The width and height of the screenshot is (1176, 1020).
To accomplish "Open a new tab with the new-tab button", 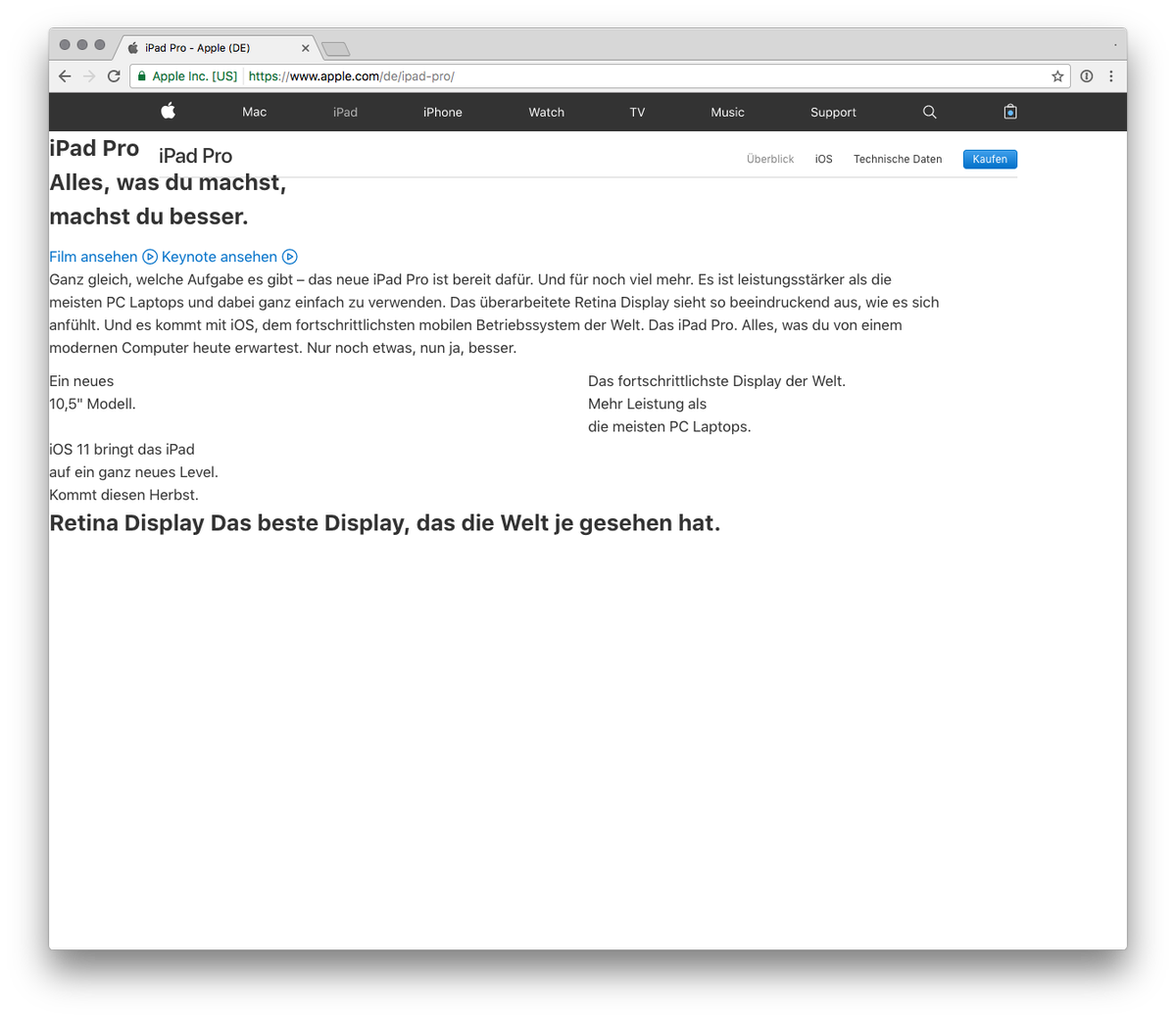I will coord(335,49).
